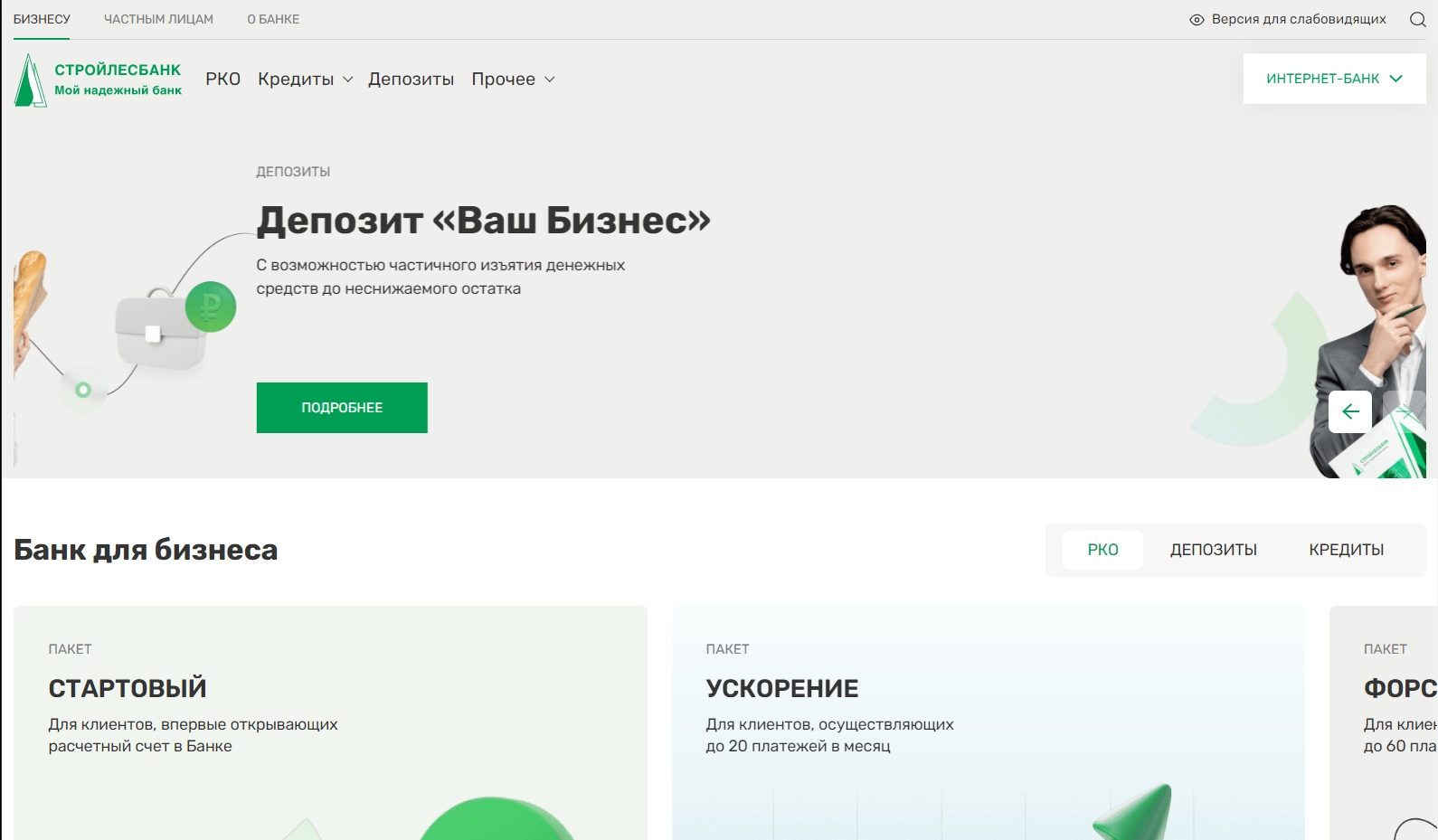The height and width of the screenshot is (840, 1438).
Task: Select the РКО tab in Банк для бизнеса
Action: point(1102,550)
